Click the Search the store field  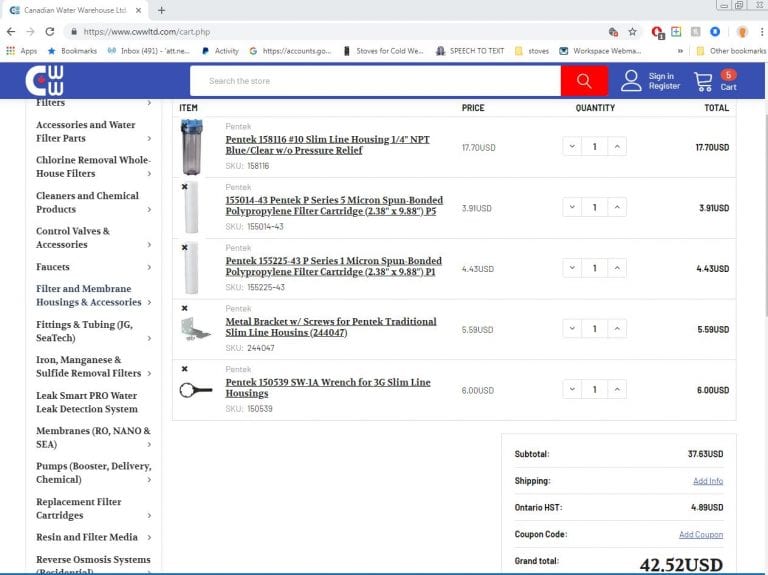click(375, 81)
